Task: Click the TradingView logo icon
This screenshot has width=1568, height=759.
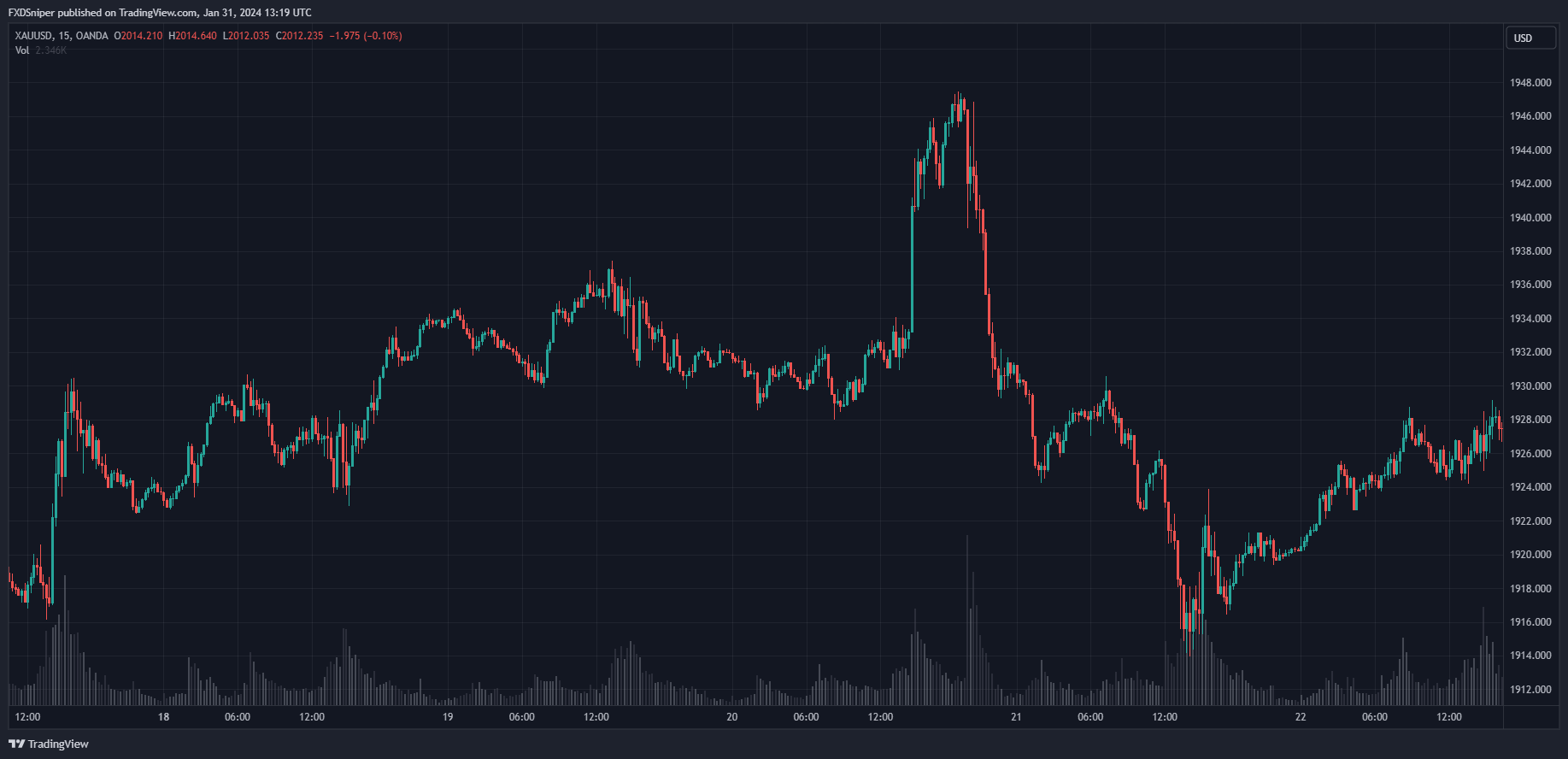Action: [x=16, y=744]
